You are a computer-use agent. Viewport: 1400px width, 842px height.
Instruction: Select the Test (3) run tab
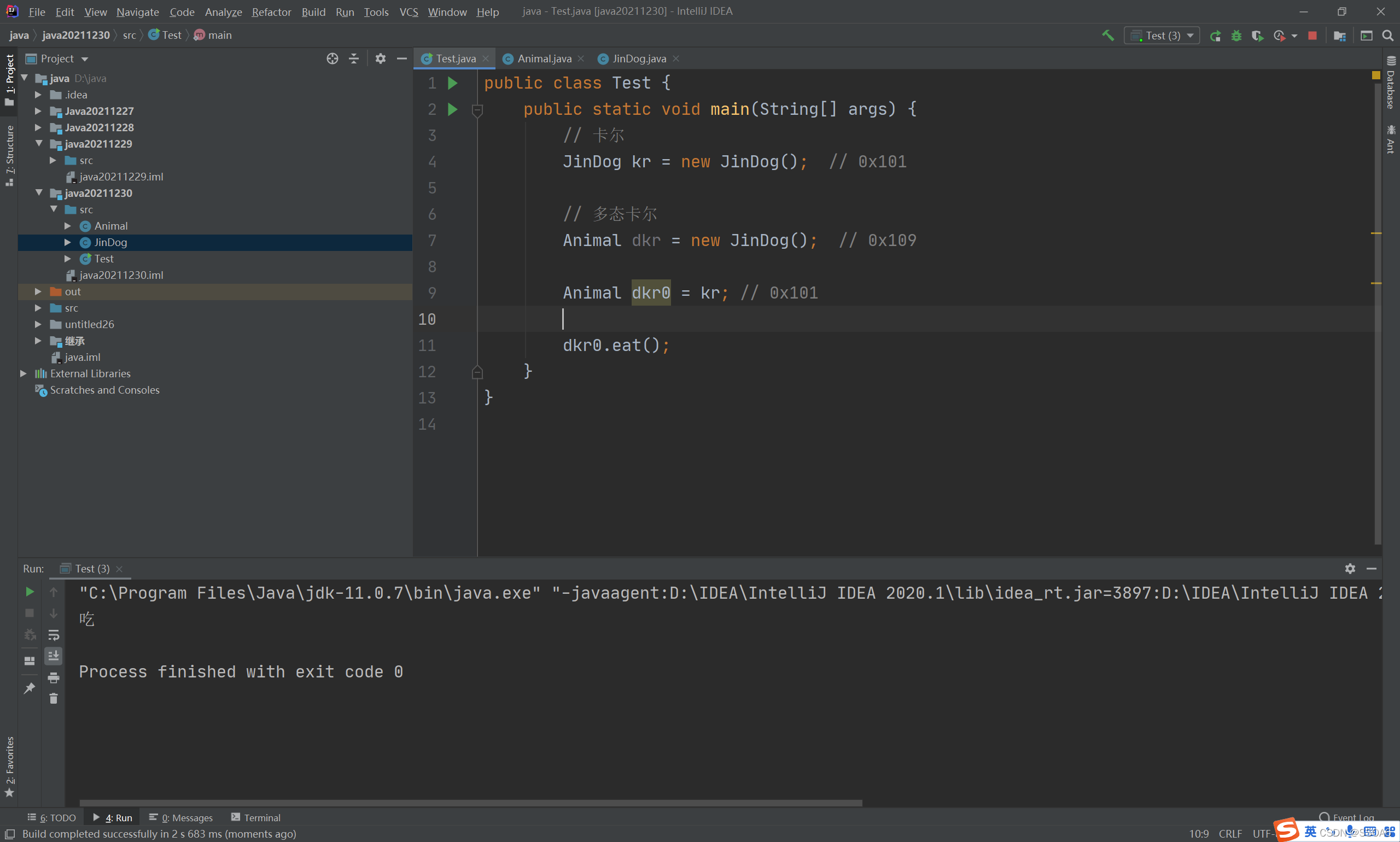coord(91,569)
